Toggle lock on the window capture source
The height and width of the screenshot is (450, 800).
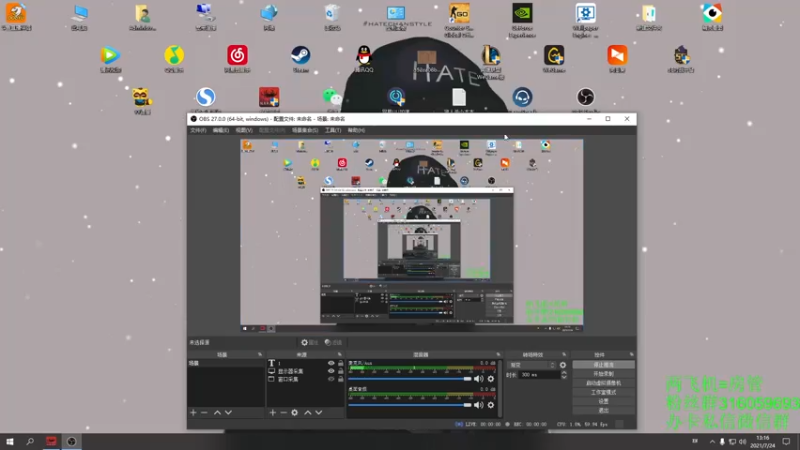(x=341, y=379)
